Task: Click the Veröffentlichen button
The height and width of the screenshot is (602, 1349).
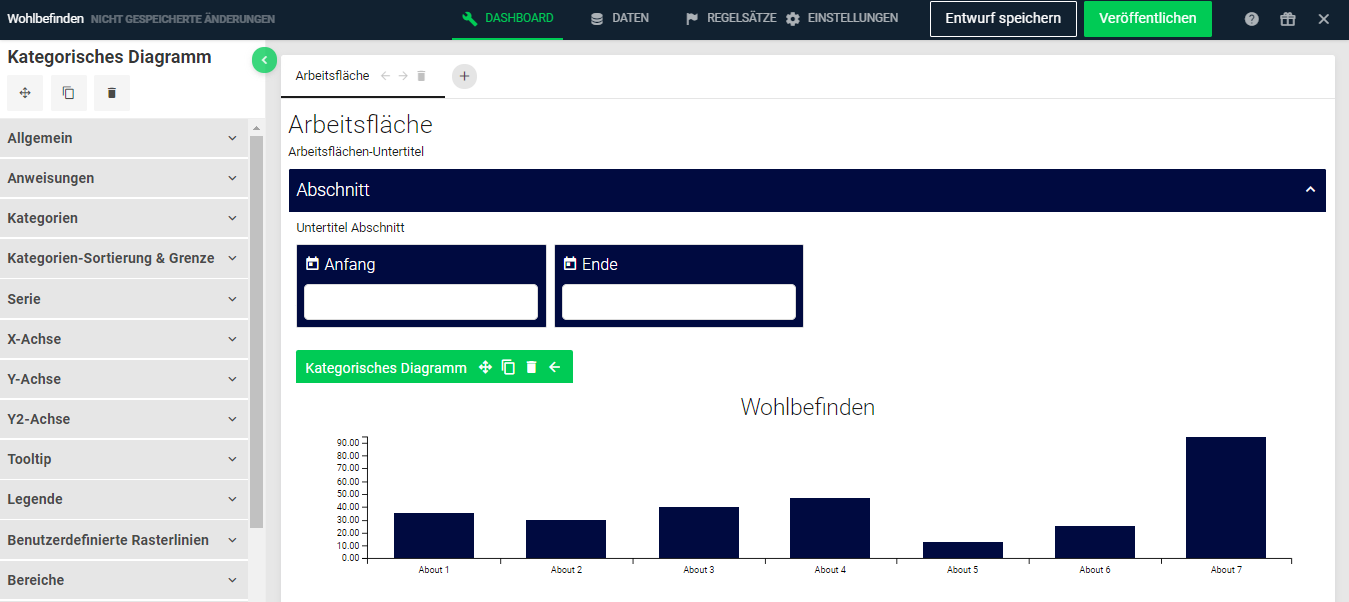Action: click(x=1148, y=19)
